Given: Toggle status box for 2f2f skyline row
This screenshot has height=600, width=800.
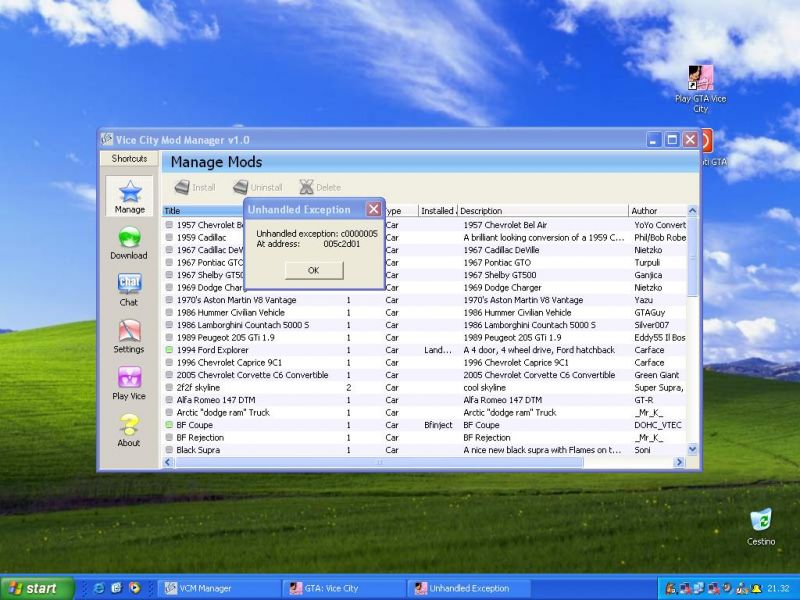Looking at the screenshot, I should click(169, 387).
